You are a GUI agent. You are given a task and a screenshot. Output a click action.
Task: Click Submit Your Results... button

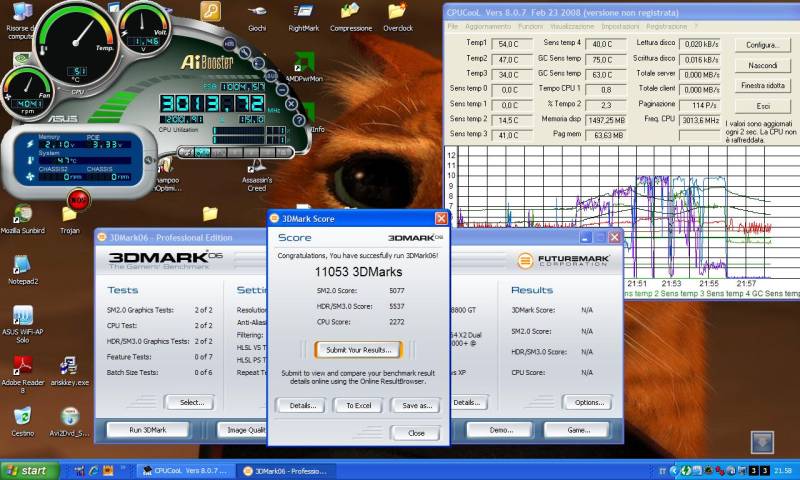[x=358, y=350]
